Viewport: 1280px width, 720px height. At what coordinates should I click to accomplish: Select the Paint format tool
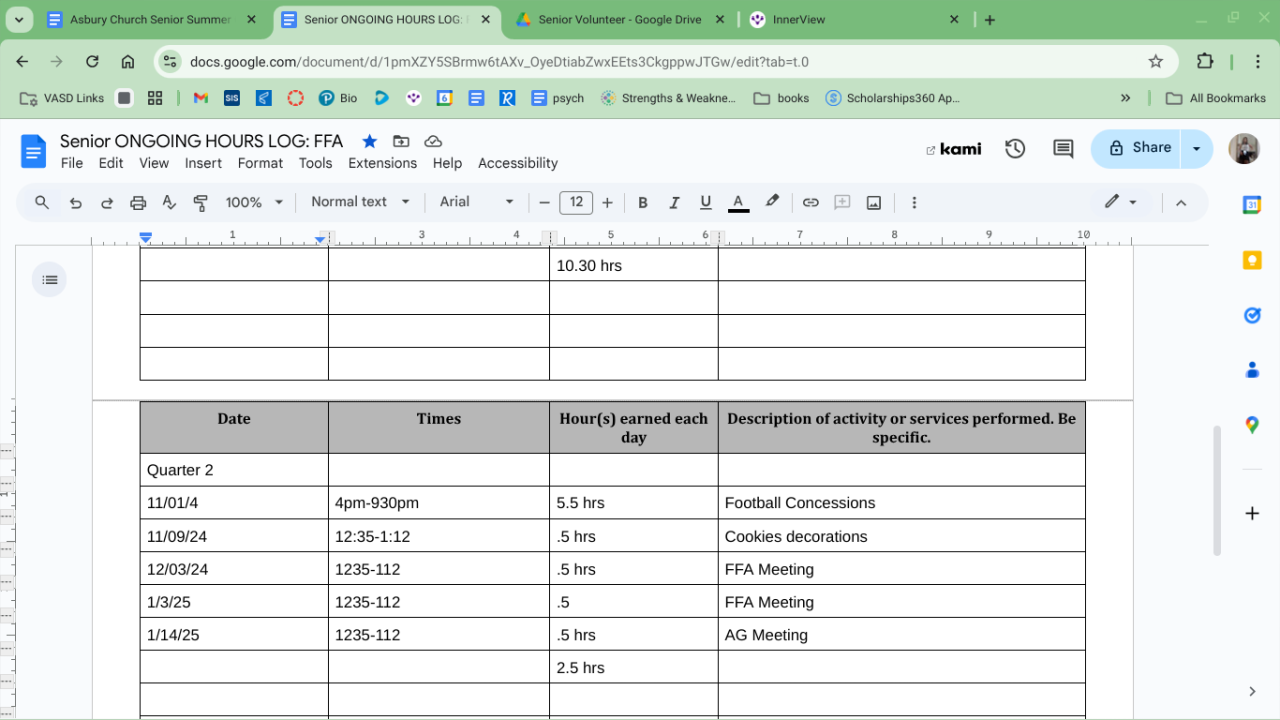201,203
